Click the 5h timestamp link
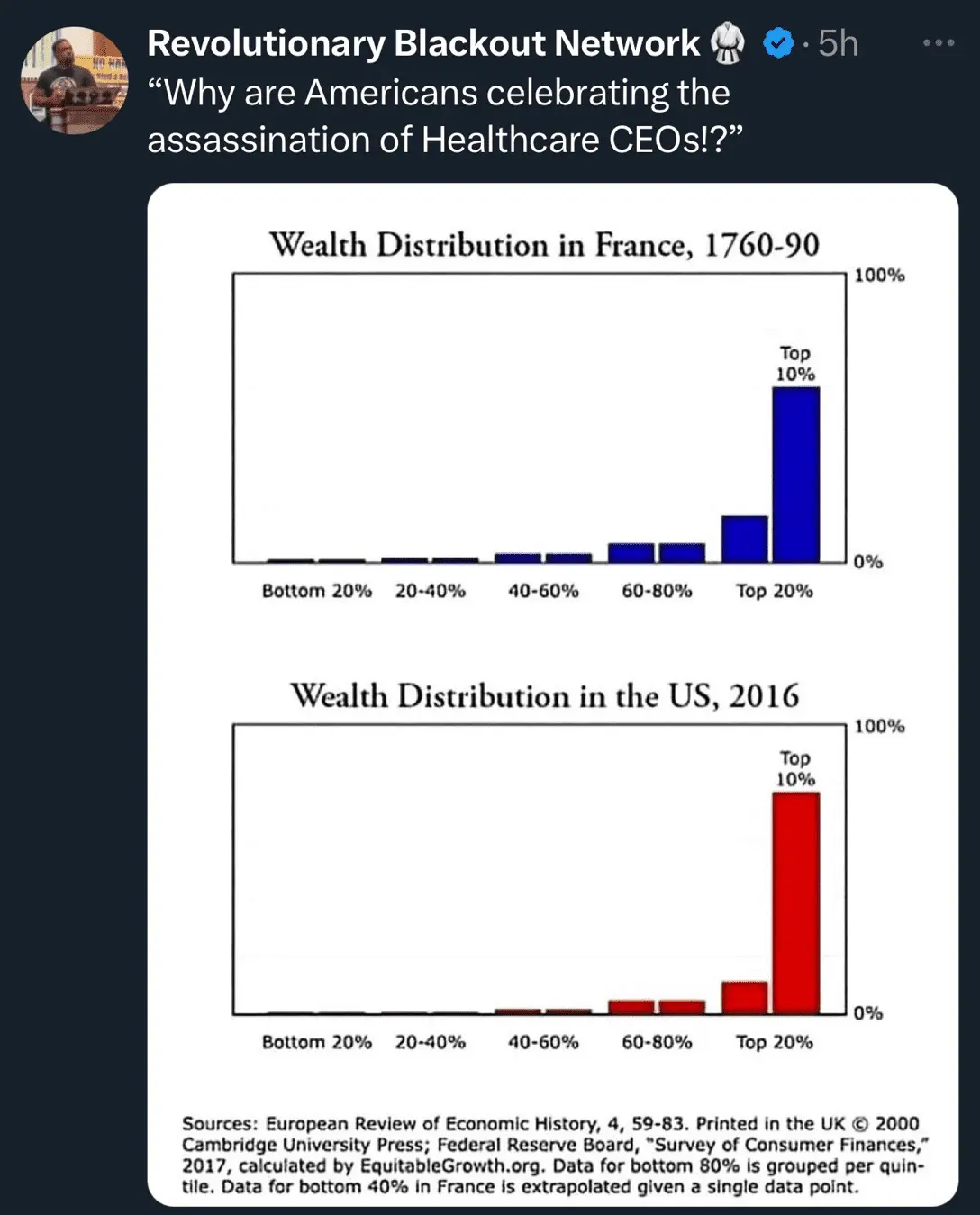The image size is (980, 1215). pos(838,43)
